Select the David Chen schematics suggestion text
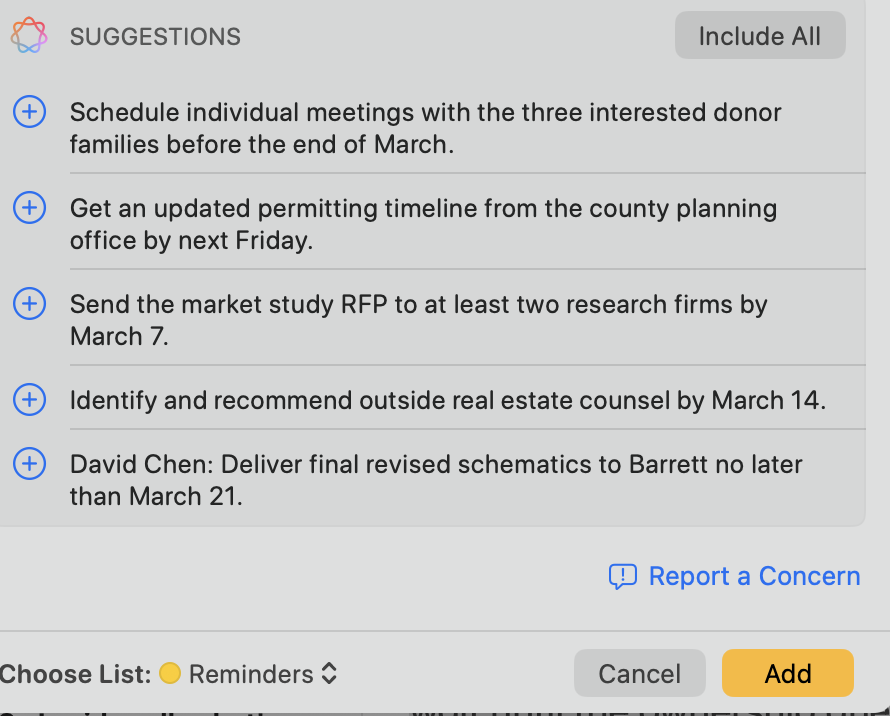The height and width of the screenshot is (716, 890). tap(435, 480)
